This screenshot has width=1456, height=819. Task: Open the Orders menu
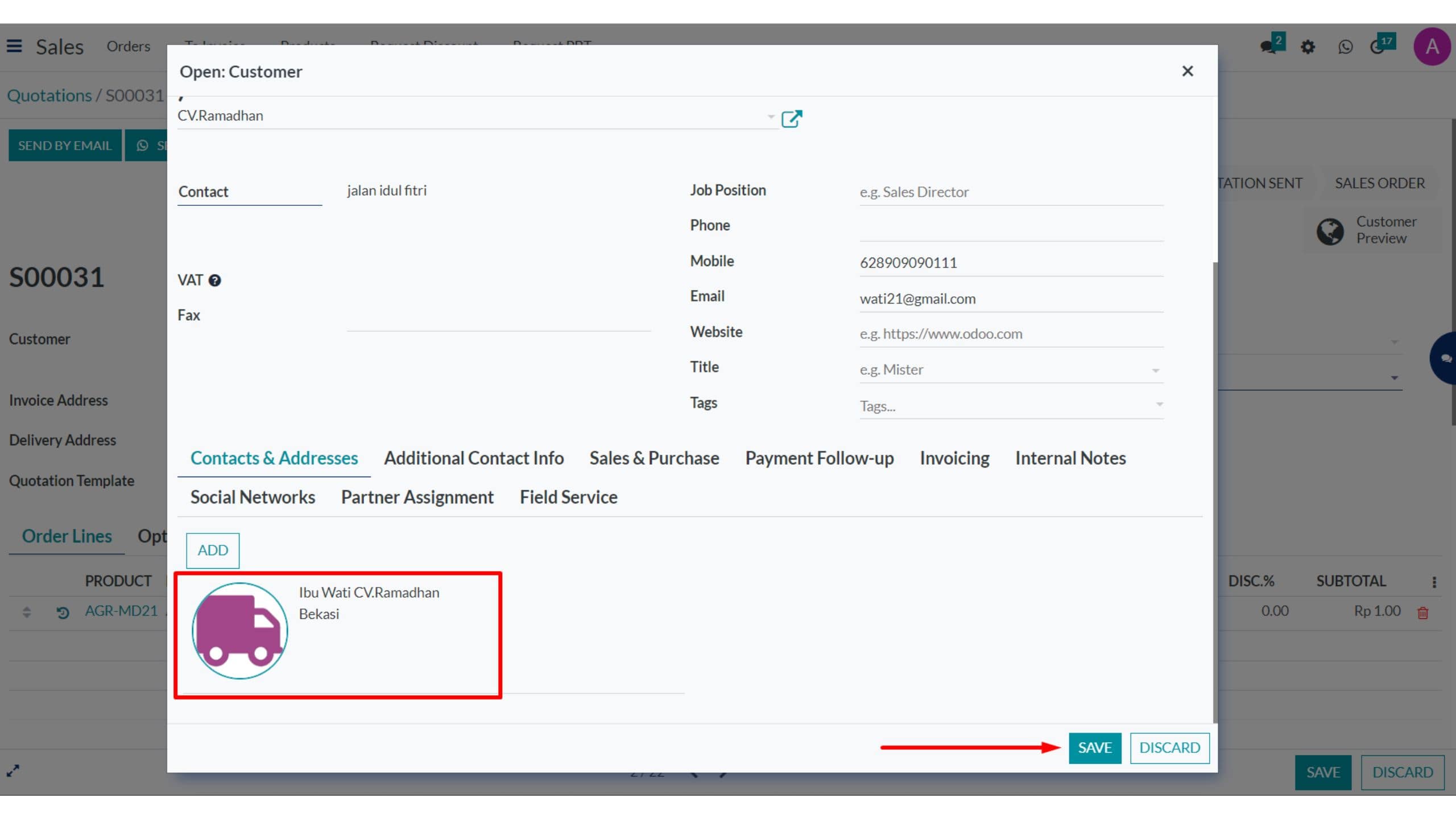click(x=129, y=46)
